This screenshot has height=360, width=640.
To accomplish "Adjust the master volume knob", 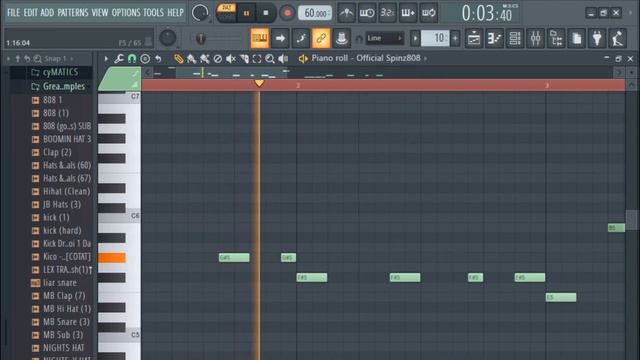I will pyautogui.click(x=167, y=38).
